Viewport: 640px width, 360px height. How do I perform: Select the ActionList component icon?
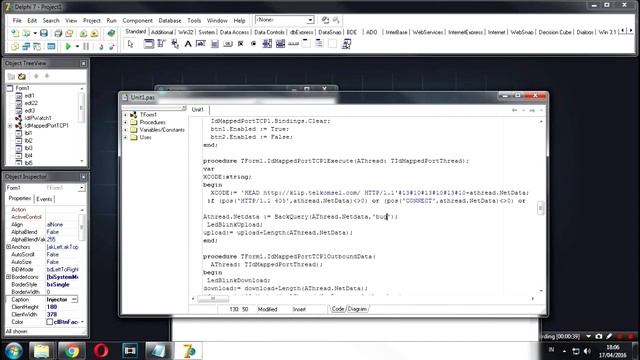346,44
